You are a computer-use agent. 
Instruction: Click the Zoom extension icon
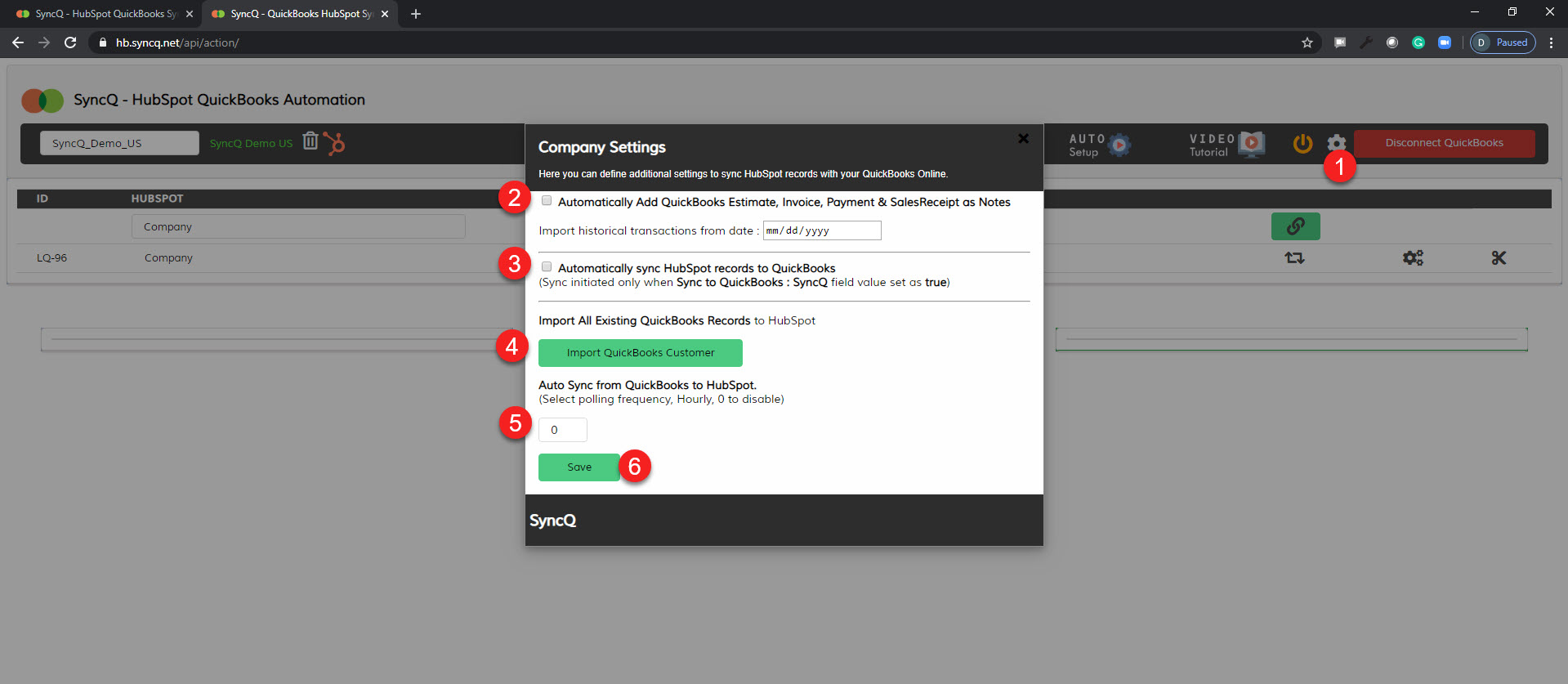pos(1445,42)
